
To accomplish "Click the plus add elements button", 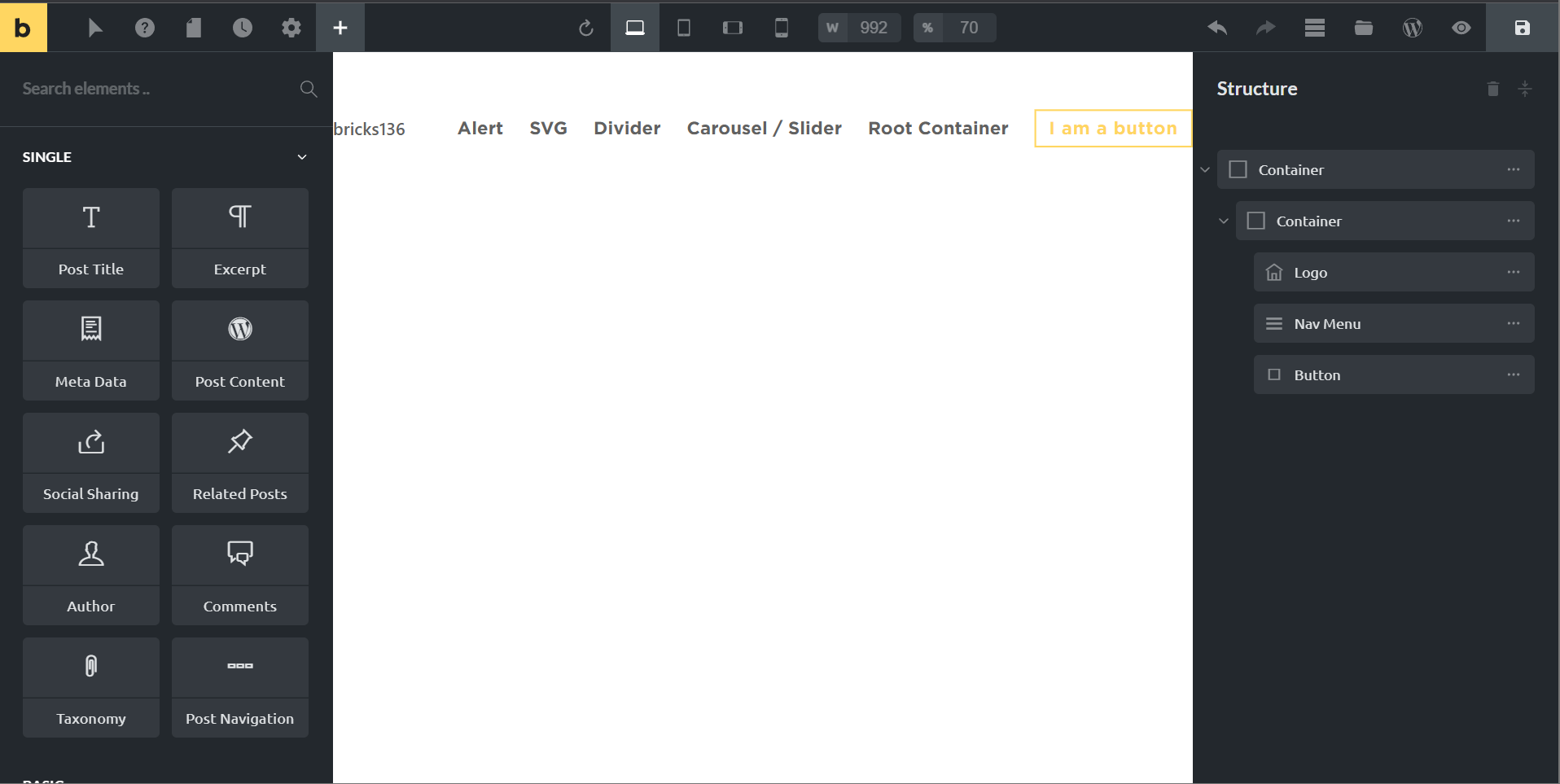I will coord(340,28).
